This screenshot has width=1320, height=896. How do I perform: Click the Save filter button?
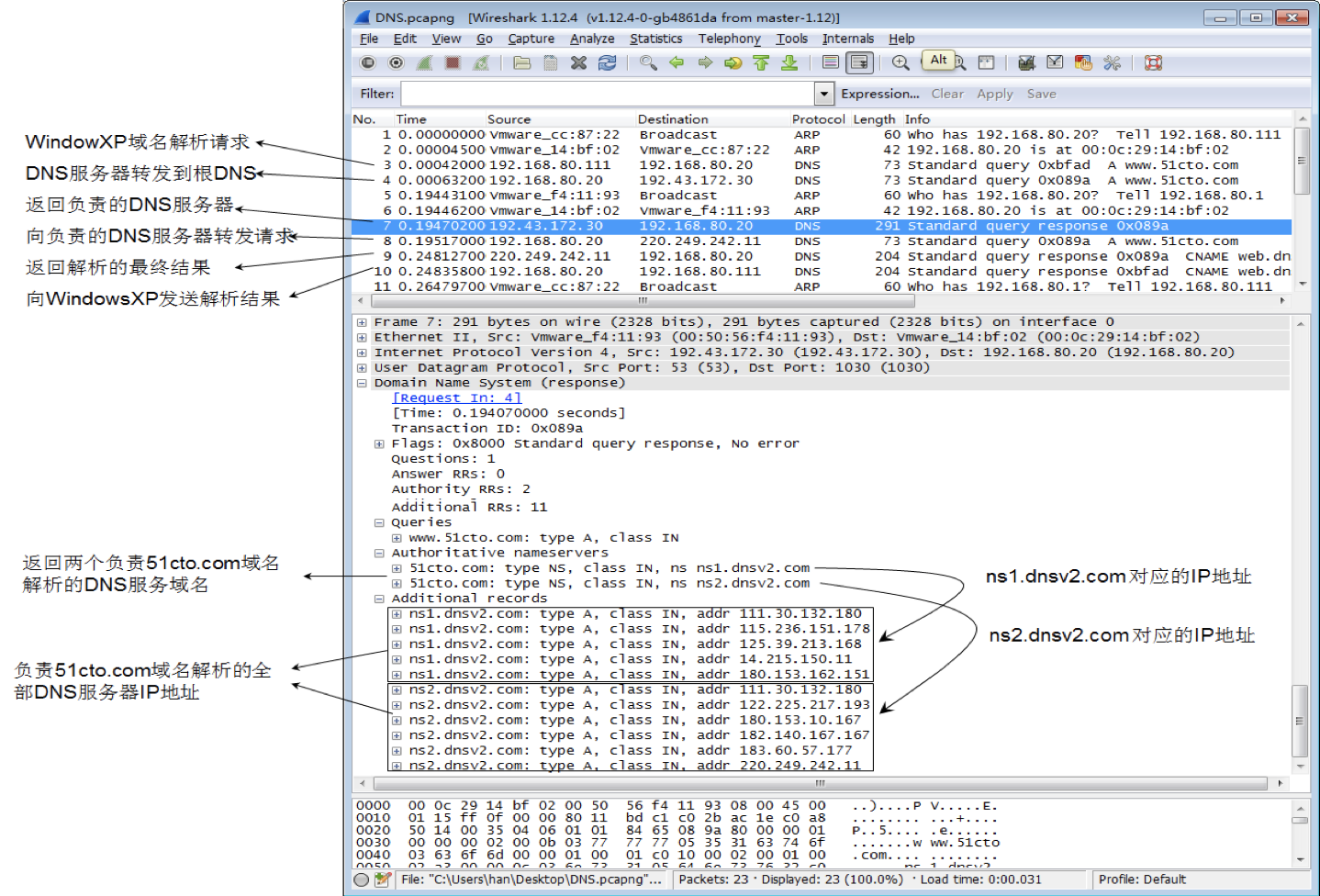pyautogui.click(x=1042, y=94)
